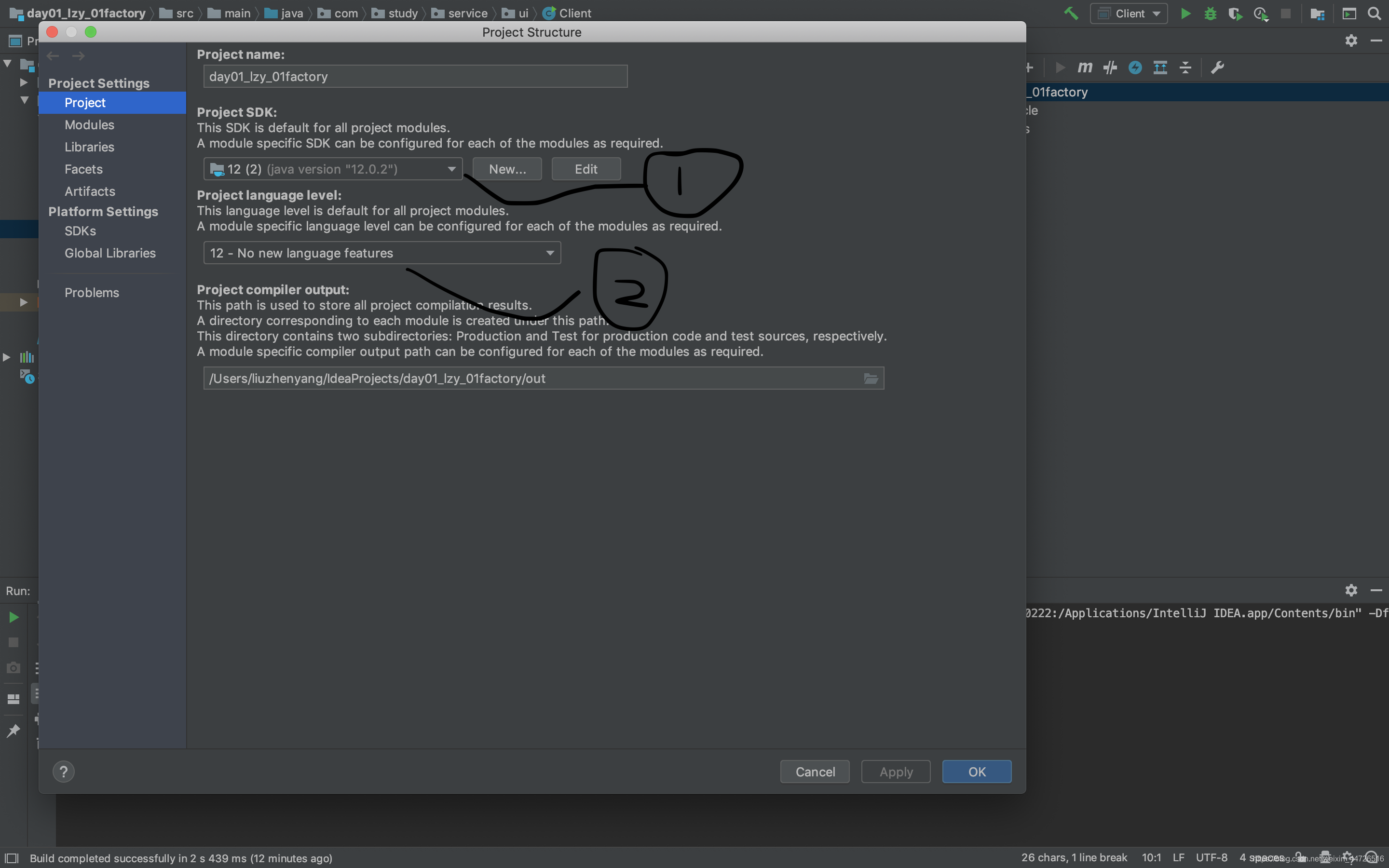Open the Project language level dropdown

pyautogui.click(x=382, y=253)
